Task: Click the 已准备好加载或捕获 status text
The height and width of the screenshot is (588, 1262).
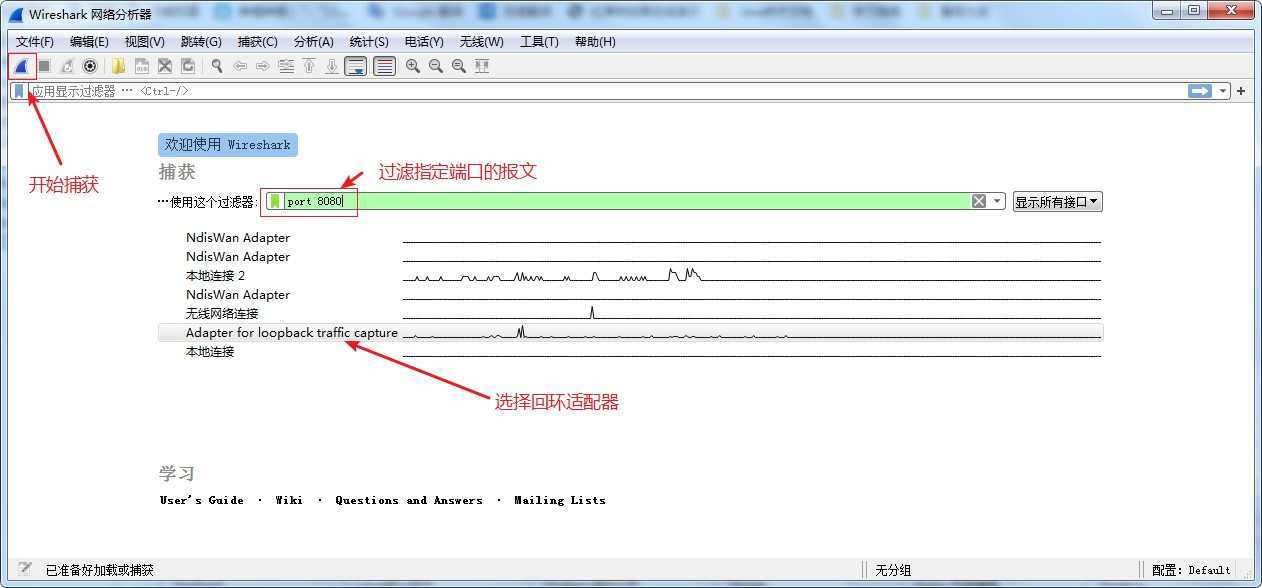Action: coord(100,570)
